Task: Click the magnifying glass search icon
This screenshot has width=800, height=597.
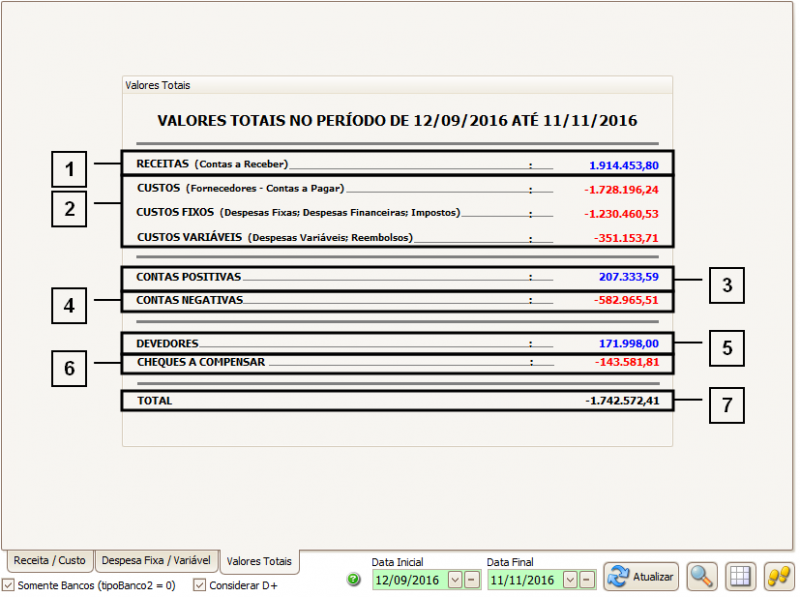Action: coord(702,576)
